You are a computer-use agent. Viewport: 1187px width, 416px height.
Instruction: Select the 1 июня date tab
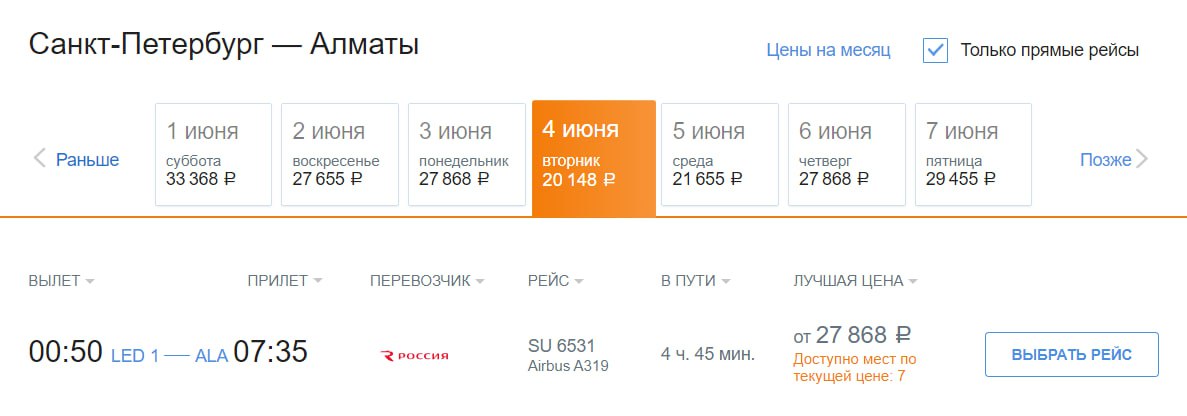click(213, 154)
